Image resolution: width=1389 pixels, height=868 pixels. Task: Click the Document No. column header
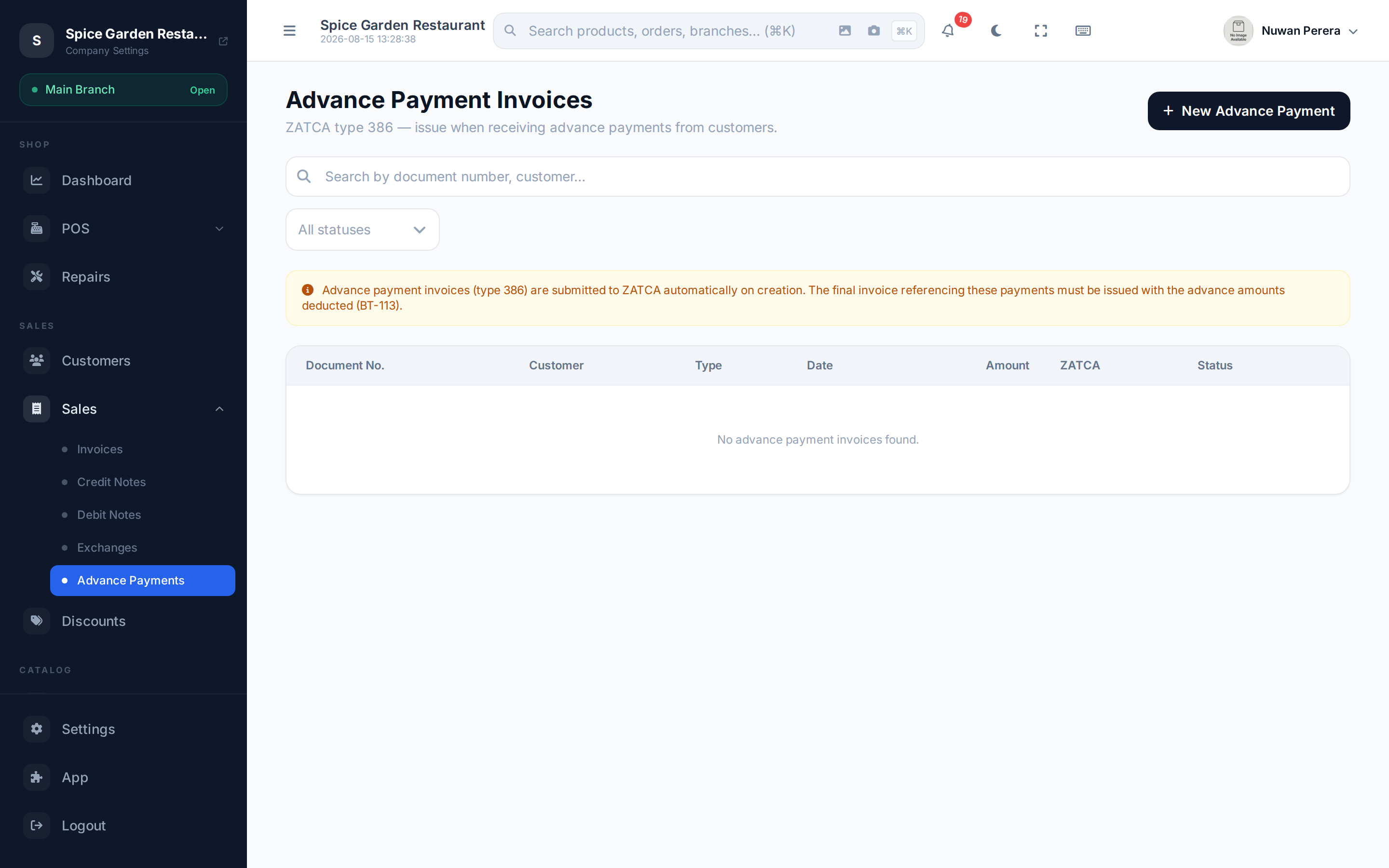tap(345, 365)
